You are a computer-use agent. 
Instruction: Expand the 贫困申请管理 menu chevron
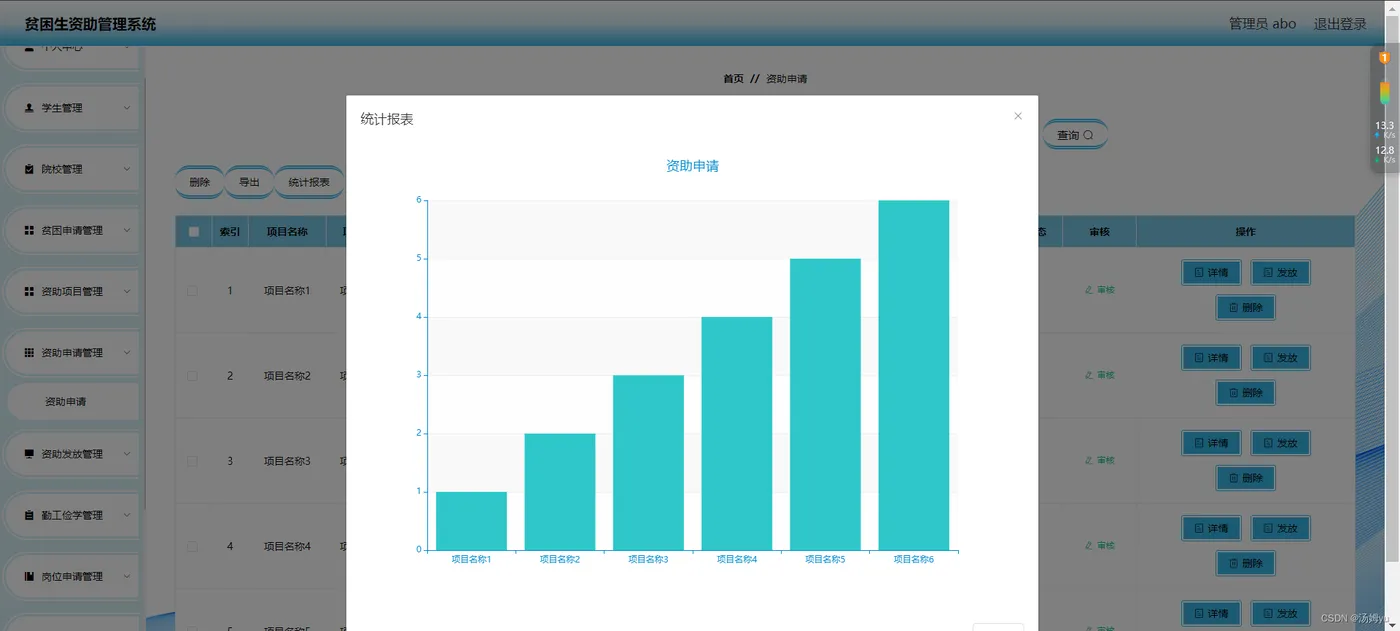[x=126, y=230]
